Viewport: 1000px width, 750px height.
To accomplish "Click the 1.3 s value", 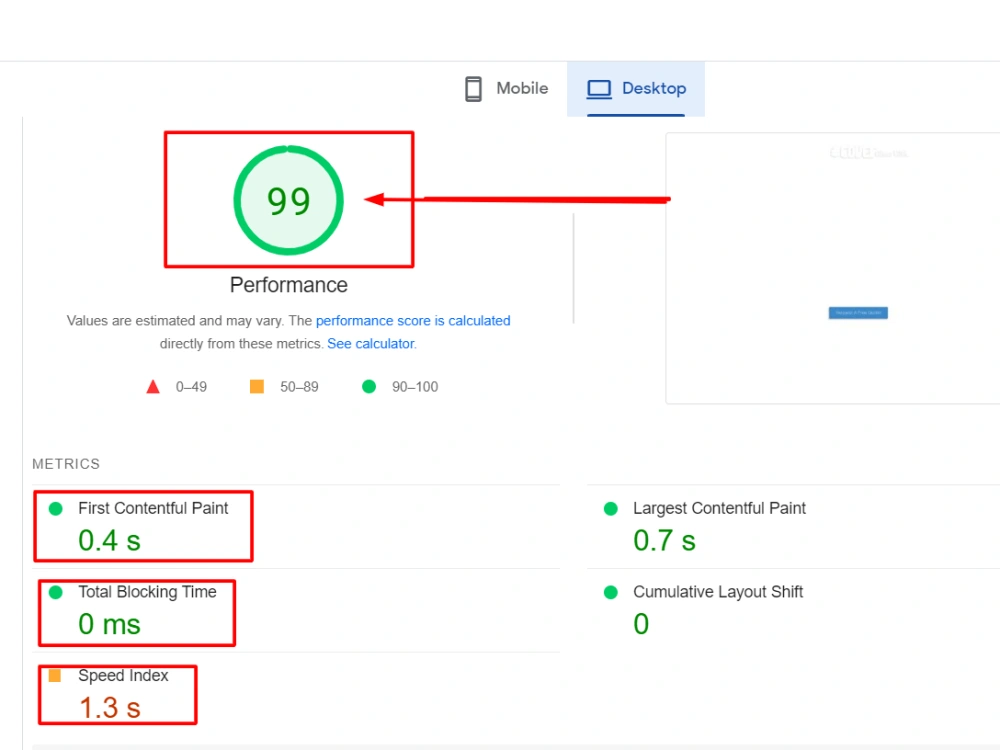I will pos(109,708).
